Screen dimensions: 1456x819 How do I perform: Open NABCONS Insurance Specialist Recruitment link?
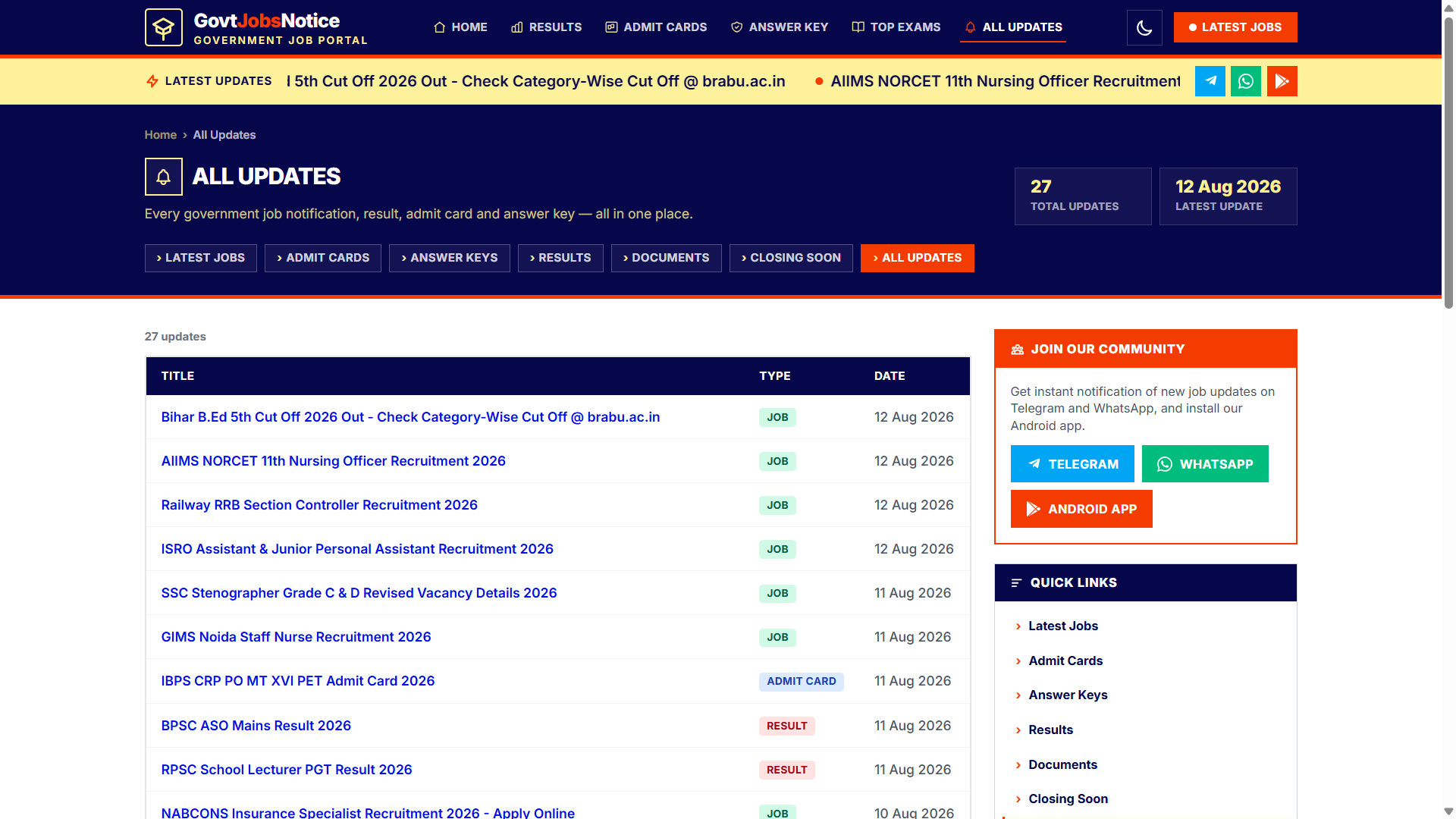[x=368, y=812]
